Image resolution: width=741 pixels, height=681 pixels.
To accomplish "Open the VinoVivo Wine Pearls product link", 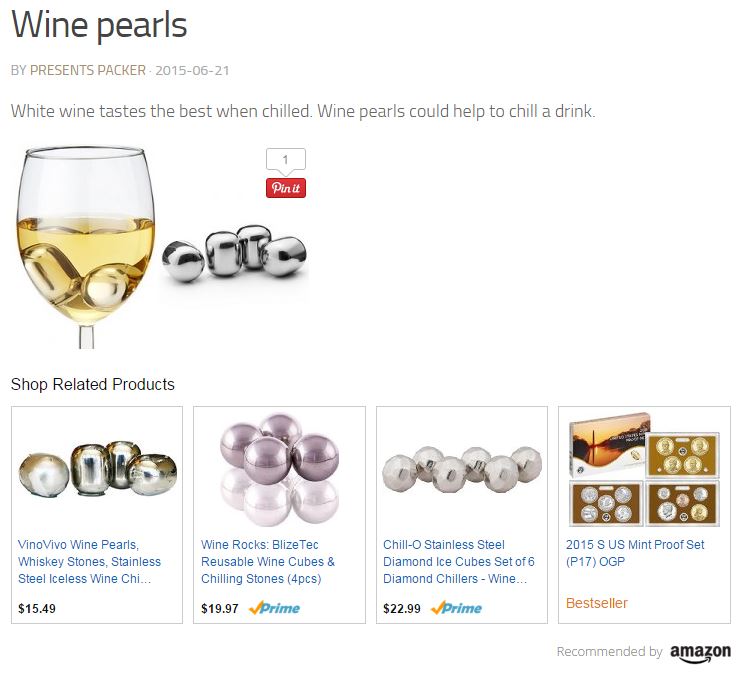I will [89, 561].
